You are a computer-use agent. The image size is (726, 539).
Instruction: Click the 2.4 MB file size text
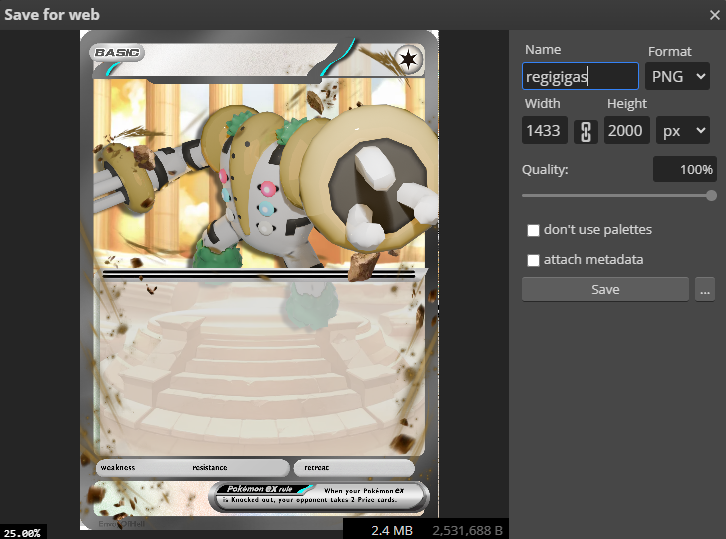[392, 530]
